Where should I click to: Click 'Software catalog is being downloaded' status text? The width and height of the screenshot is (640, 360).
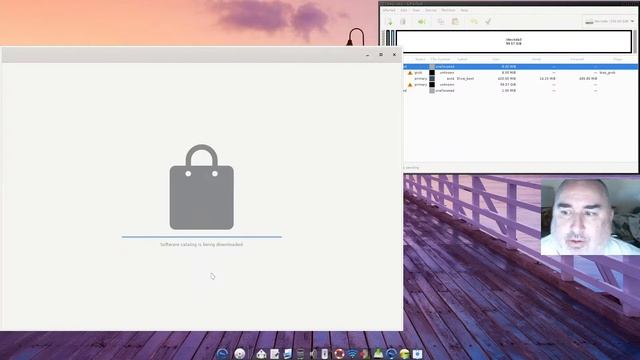(x=202, y=244)
